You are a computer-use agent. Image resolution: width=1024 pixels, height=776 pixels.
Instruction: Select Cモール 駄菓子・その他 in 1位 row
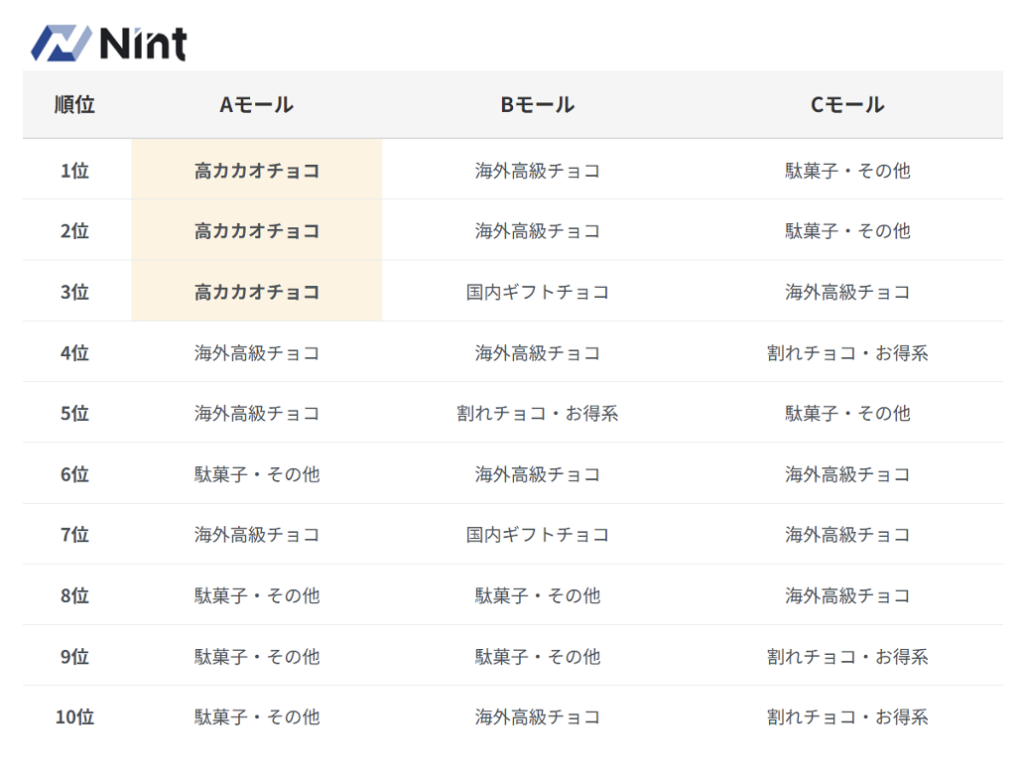848,170
